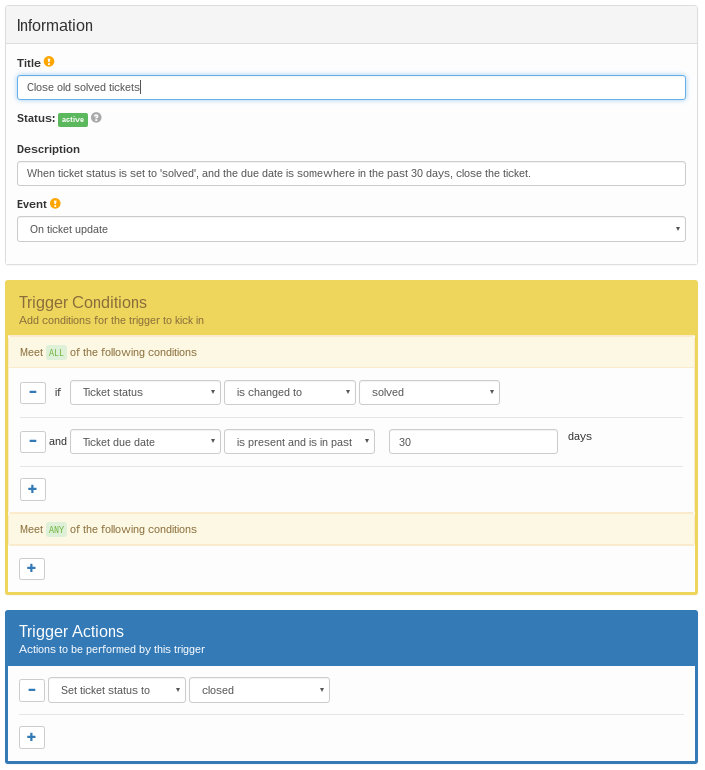Add a new ANY condition with plus
This screenshot has height=770, width=705.
pos(32,568)
